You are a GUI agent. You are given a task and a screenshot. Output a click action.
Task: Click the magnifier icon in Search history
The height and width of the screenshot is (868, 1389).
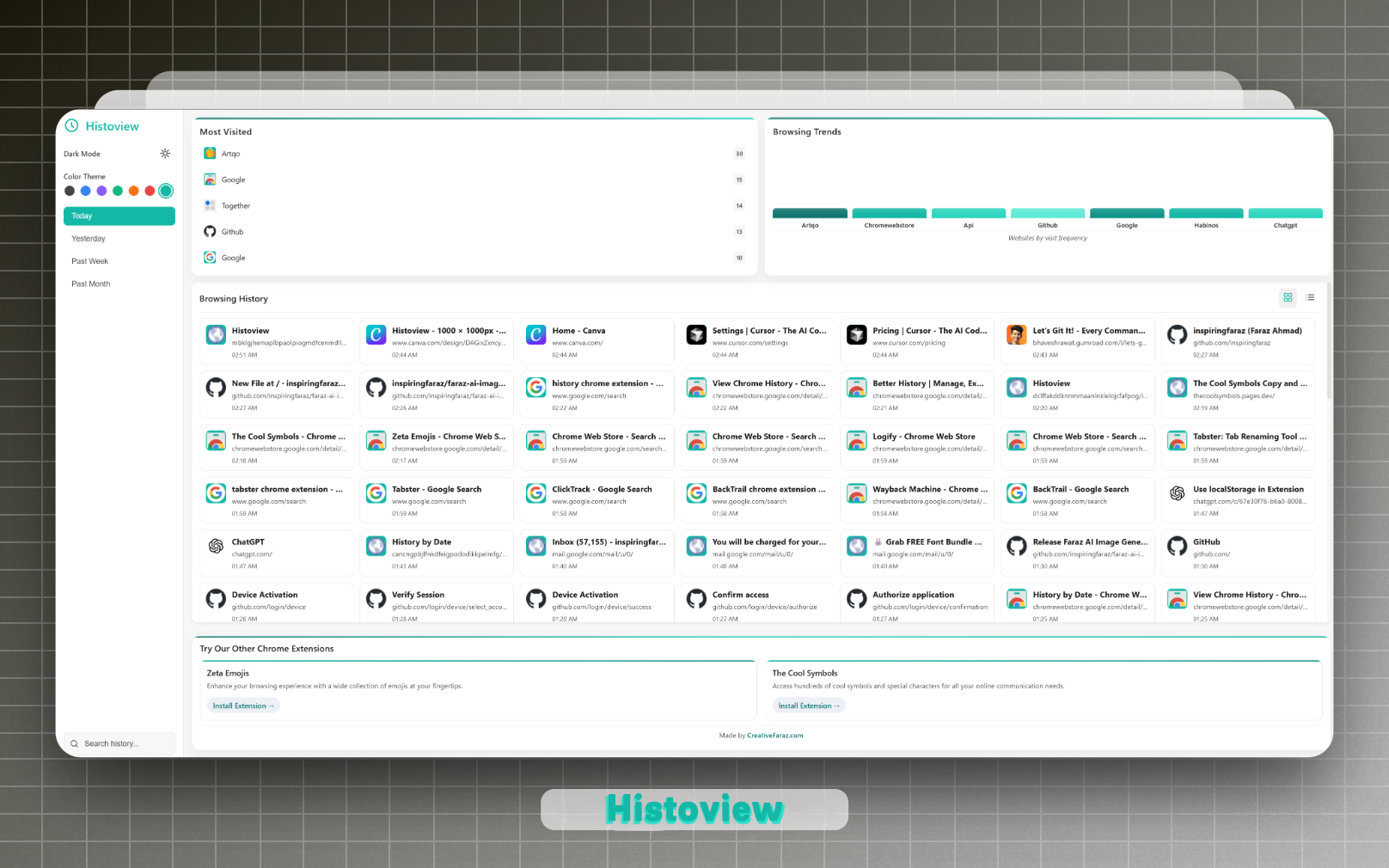point(75,743)
